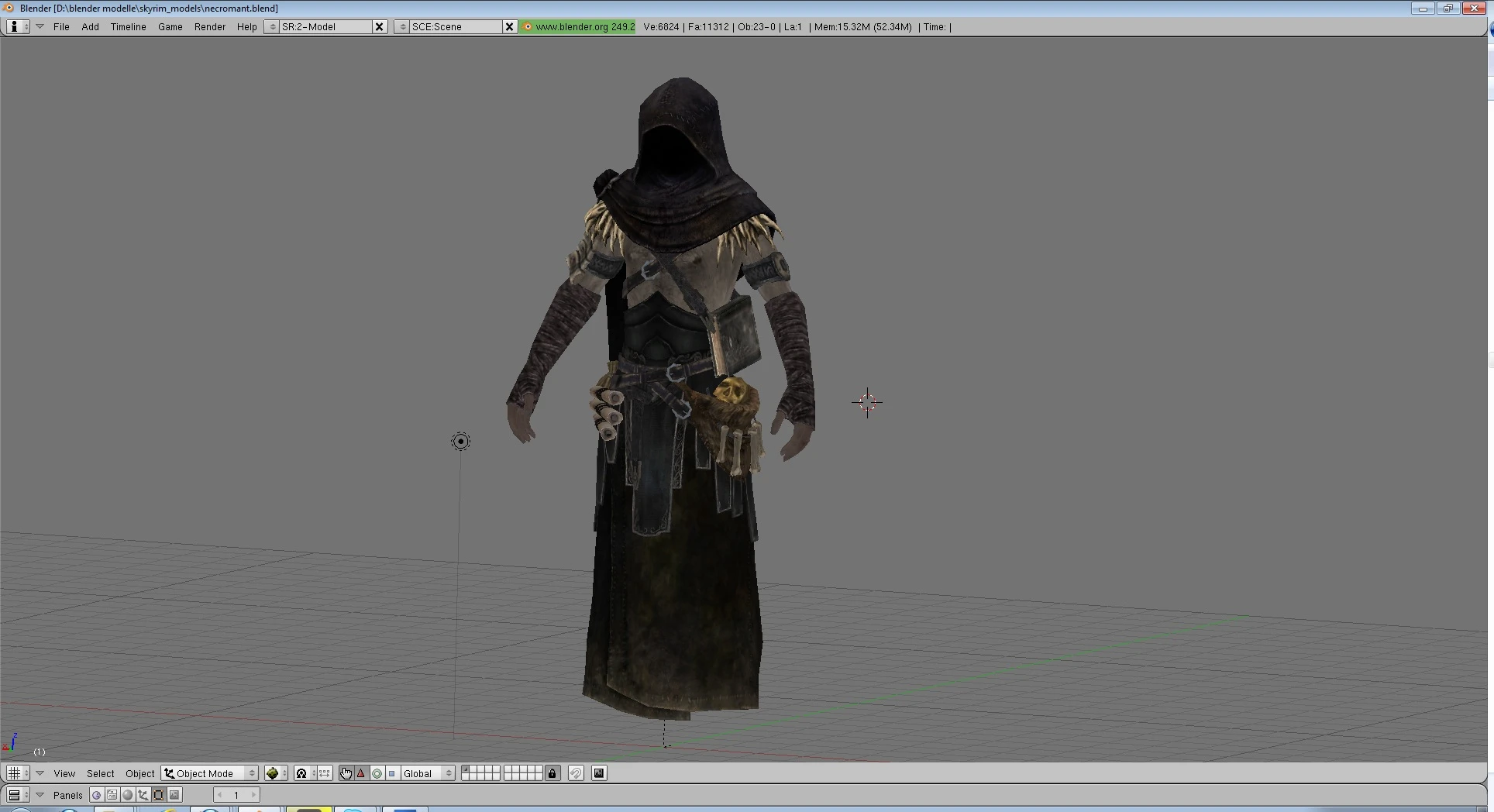Open the Object Mode dropdown

209,773
